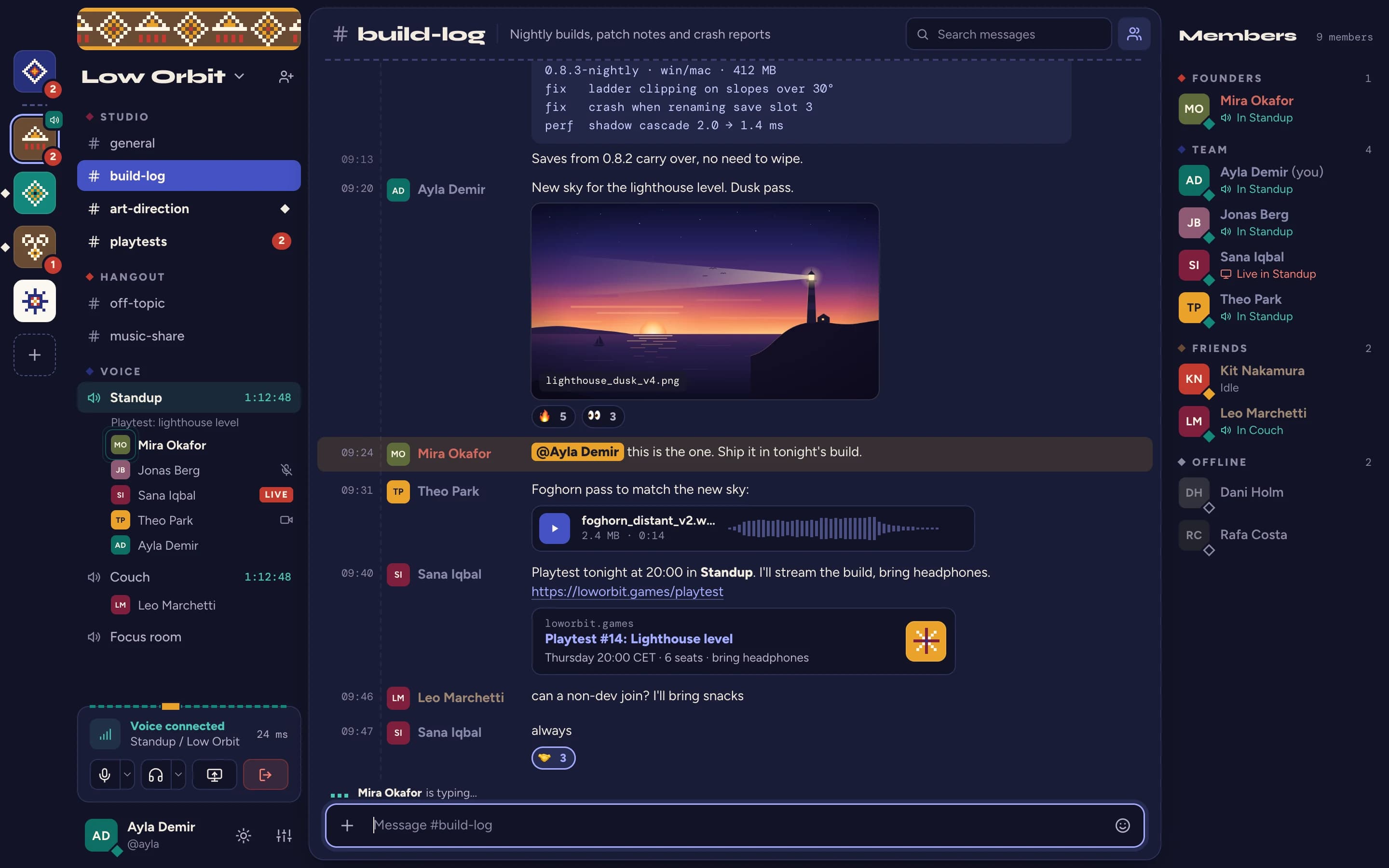The image size is (1389, 868).
Task: Play foghorn_distant_v2 audio clip
Action: (x=554, y=528)
